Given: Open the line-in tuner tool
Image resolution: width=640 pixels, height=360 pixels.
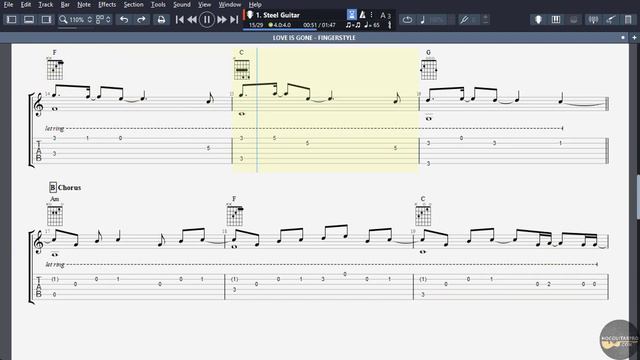Looking at the screenshot, I should 464,20.
